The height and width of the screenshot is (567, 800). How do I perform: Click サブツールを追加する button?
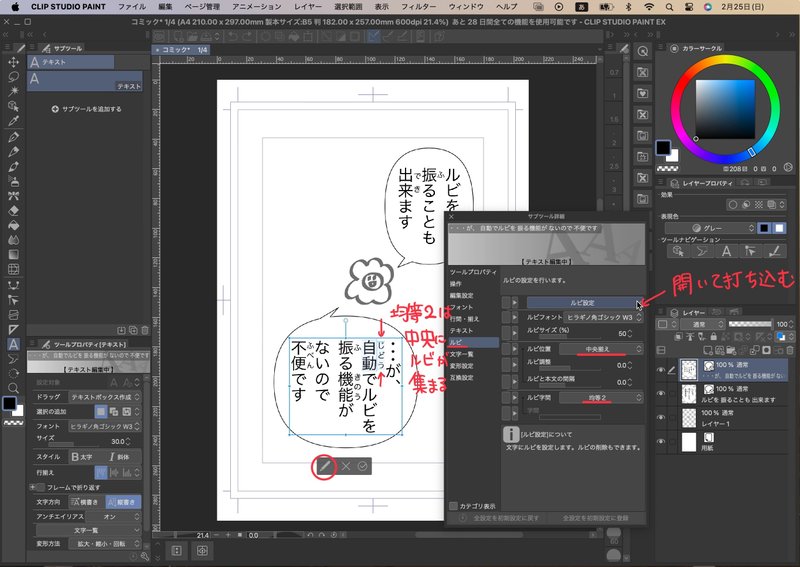(x=87, y=109)
